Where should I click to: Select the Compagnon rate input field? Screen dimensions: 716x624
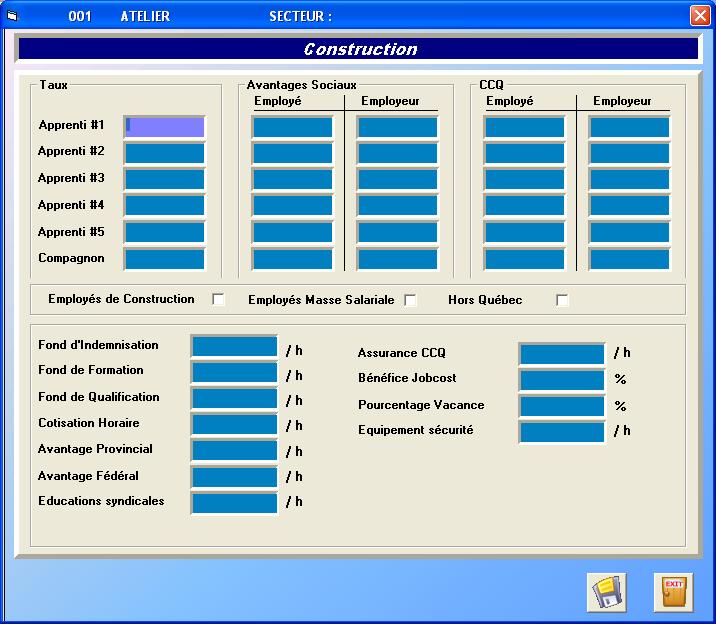[x=164, y=259]
